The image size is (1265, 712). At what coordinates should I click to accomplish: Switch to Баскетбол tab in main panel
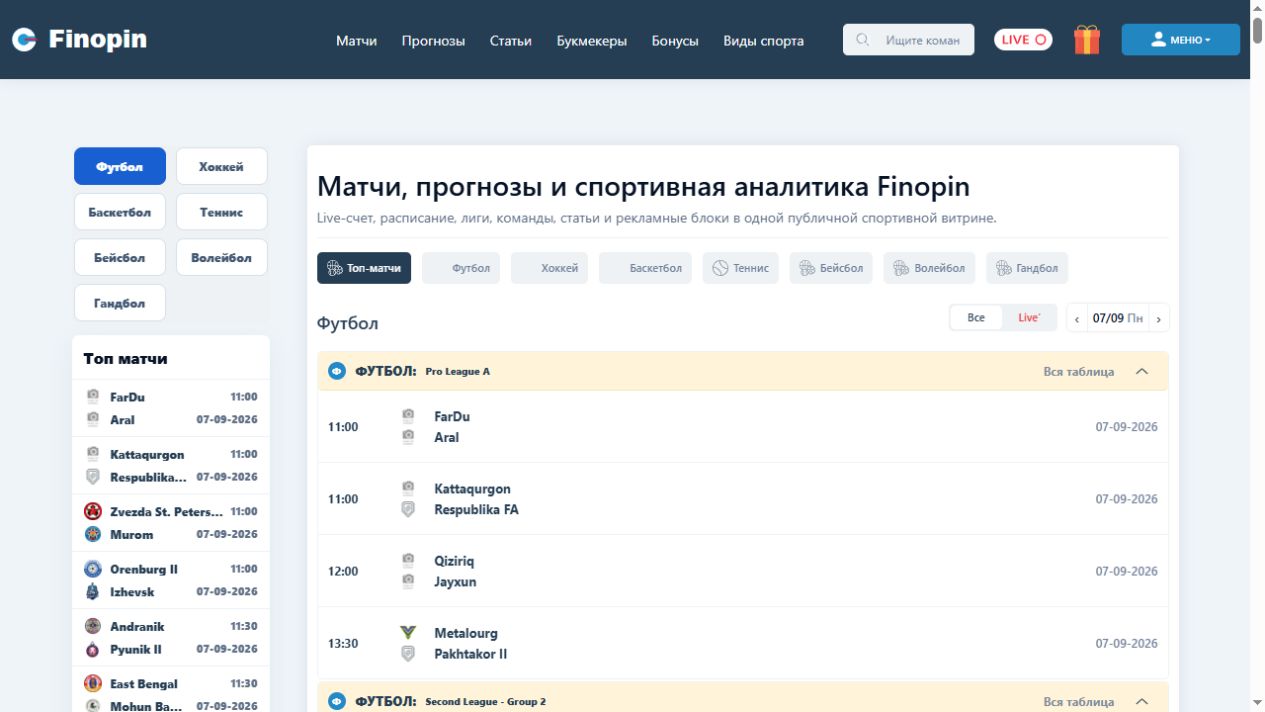point(645,268)
